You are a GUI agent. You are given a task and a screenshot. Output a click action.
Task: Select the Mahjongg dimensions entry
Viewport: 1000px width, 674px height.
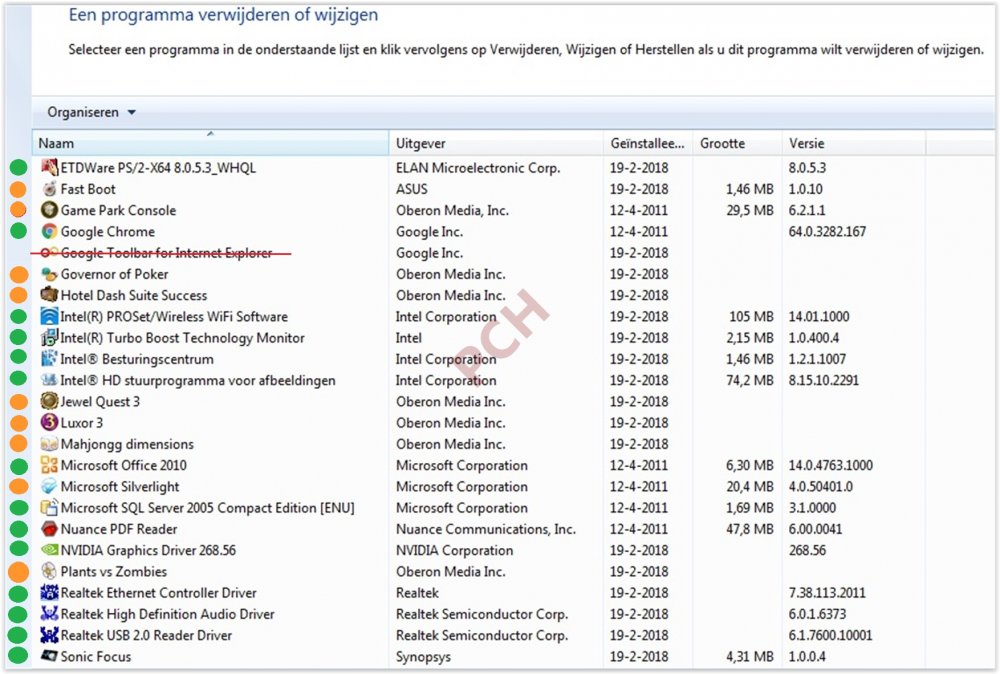click(x=127, y=444)
